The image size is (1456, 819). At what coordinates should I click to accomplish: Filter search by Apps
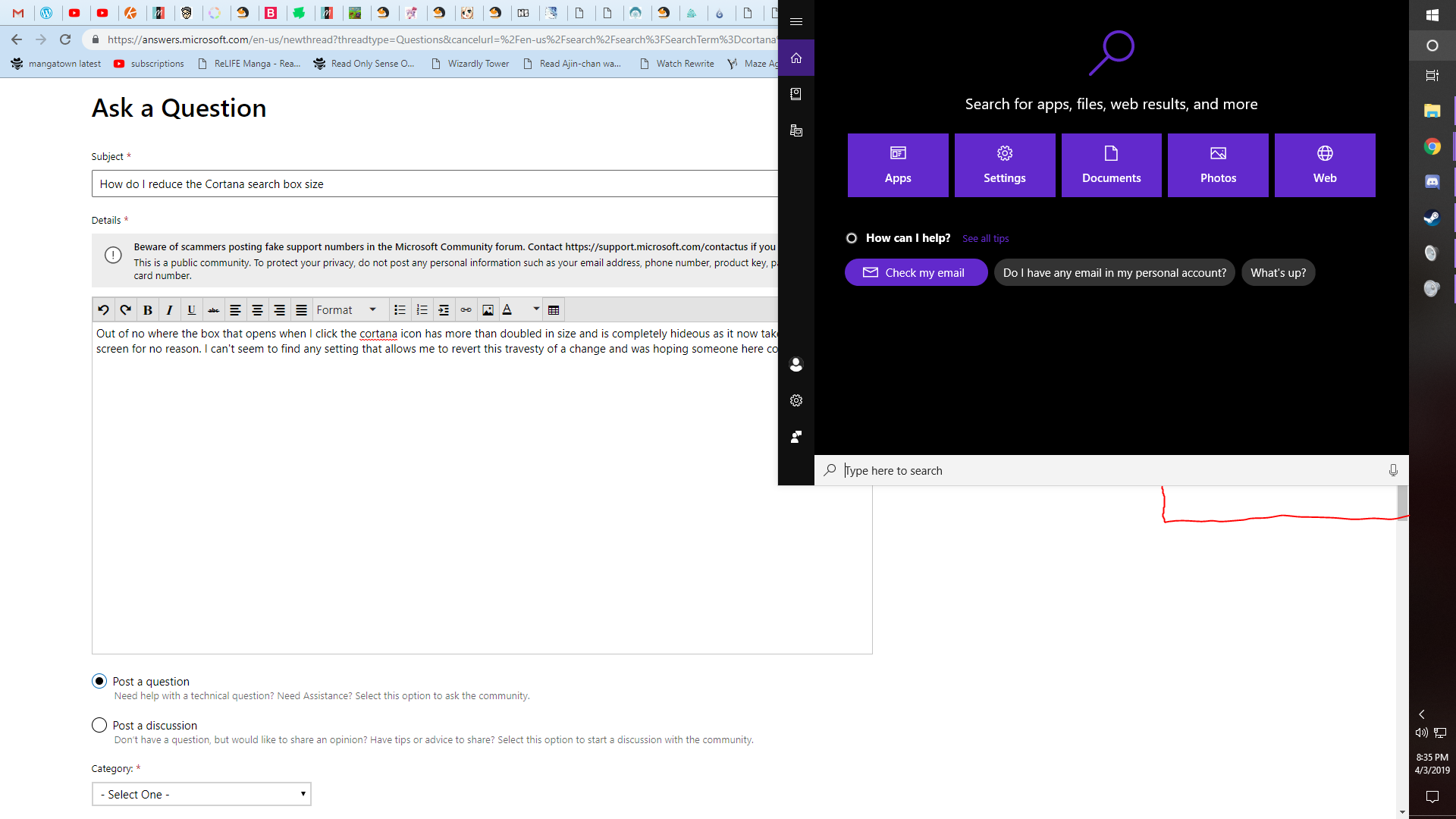click(898, 165)
